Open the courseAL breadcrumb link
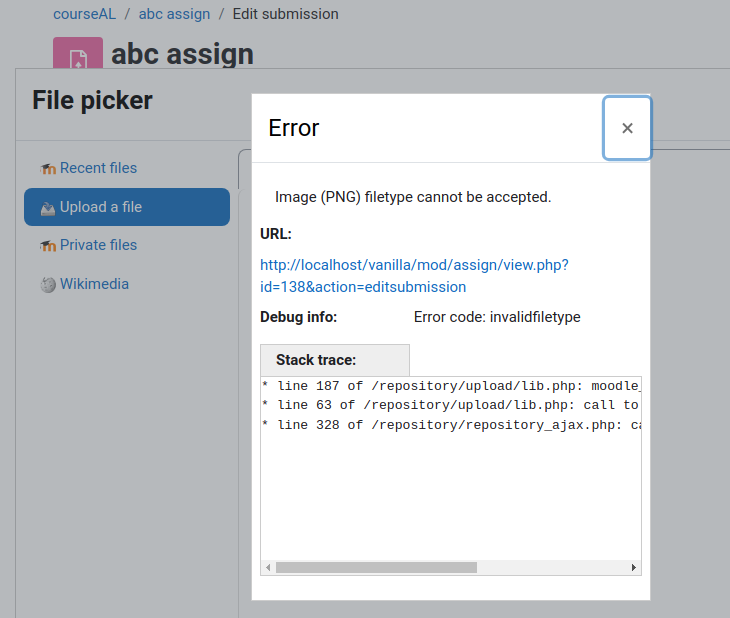This screenshot has width=730, height=618. pyautogui.click(x=84, y=14)
